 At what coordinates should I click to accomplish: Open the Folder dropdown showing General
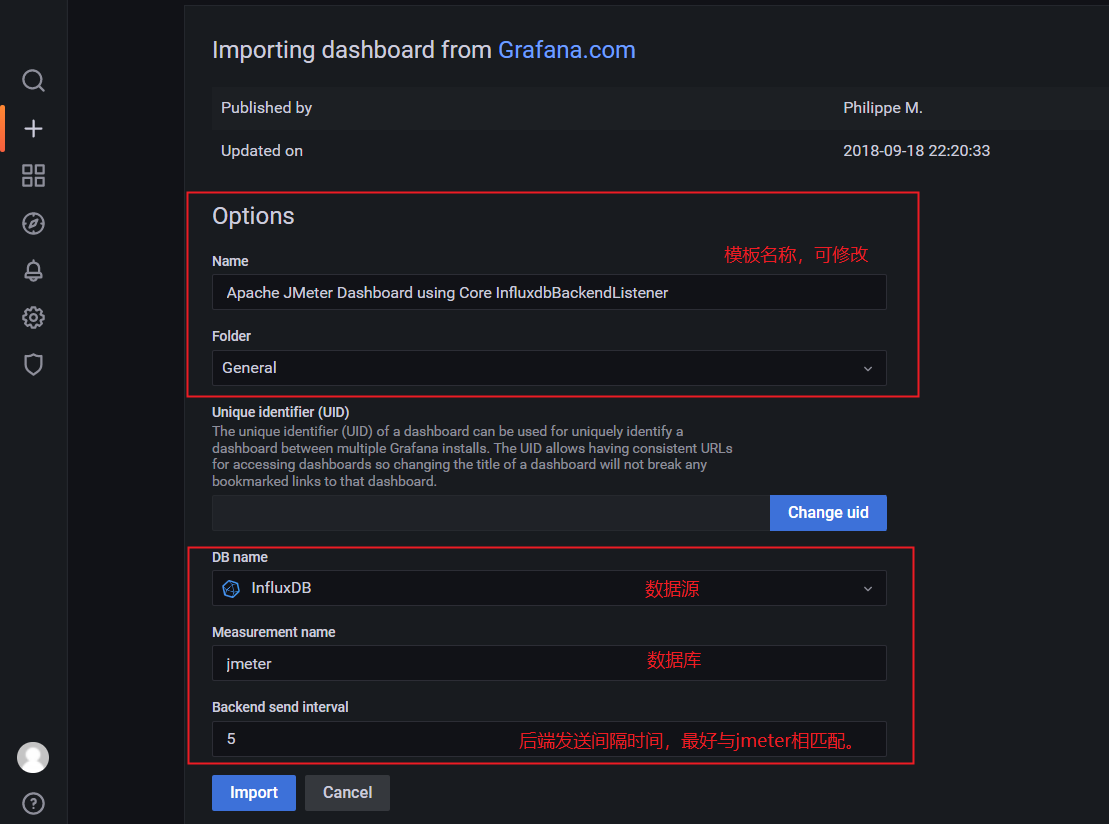[x=549, y=368]
